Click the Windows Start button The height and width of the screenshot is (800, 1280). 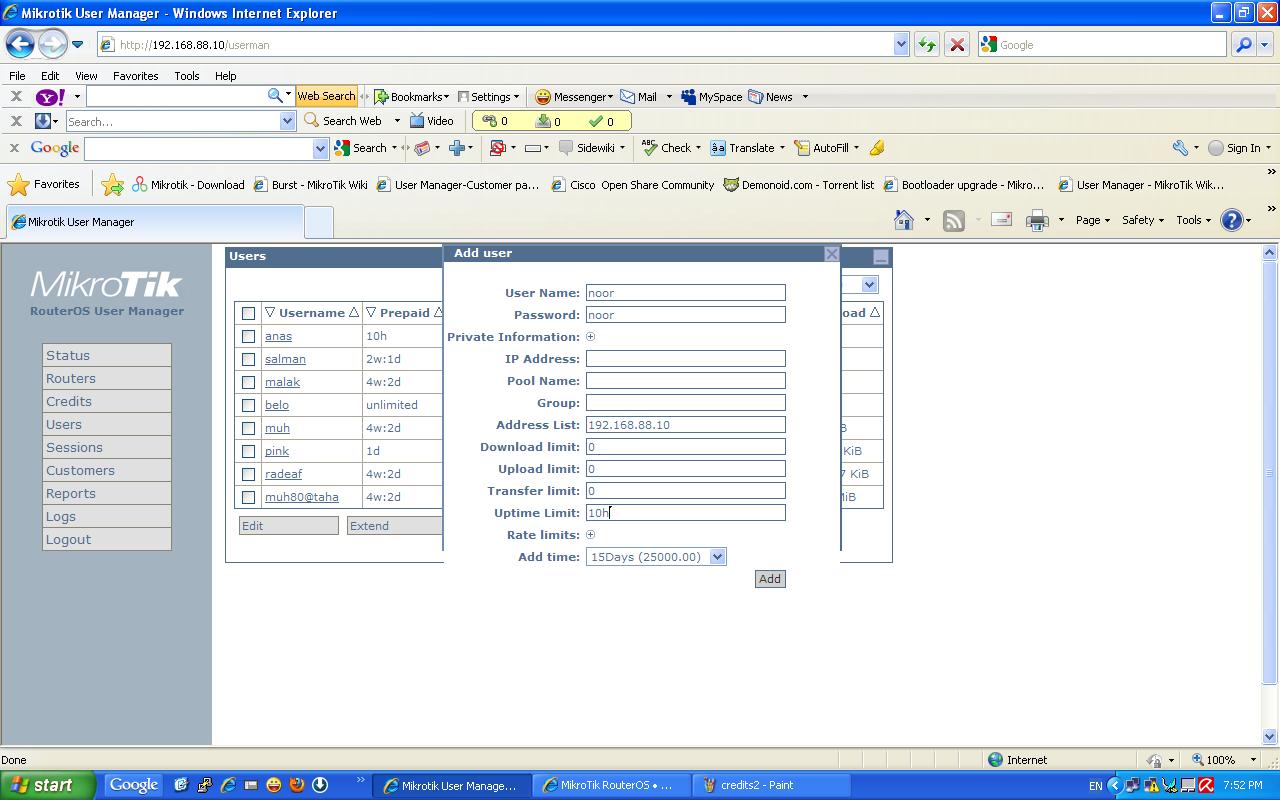pos(48,785)
